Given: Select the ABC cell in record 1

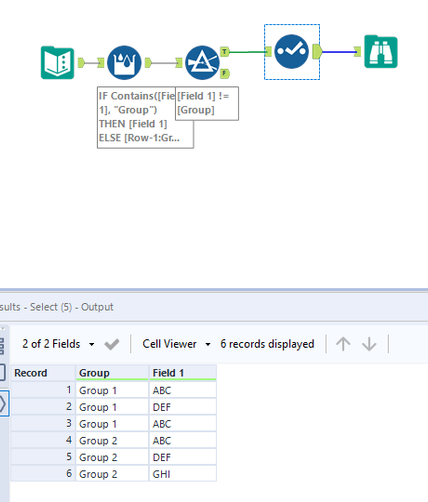Looking at the screenshot, I should (x=183, y=390).
